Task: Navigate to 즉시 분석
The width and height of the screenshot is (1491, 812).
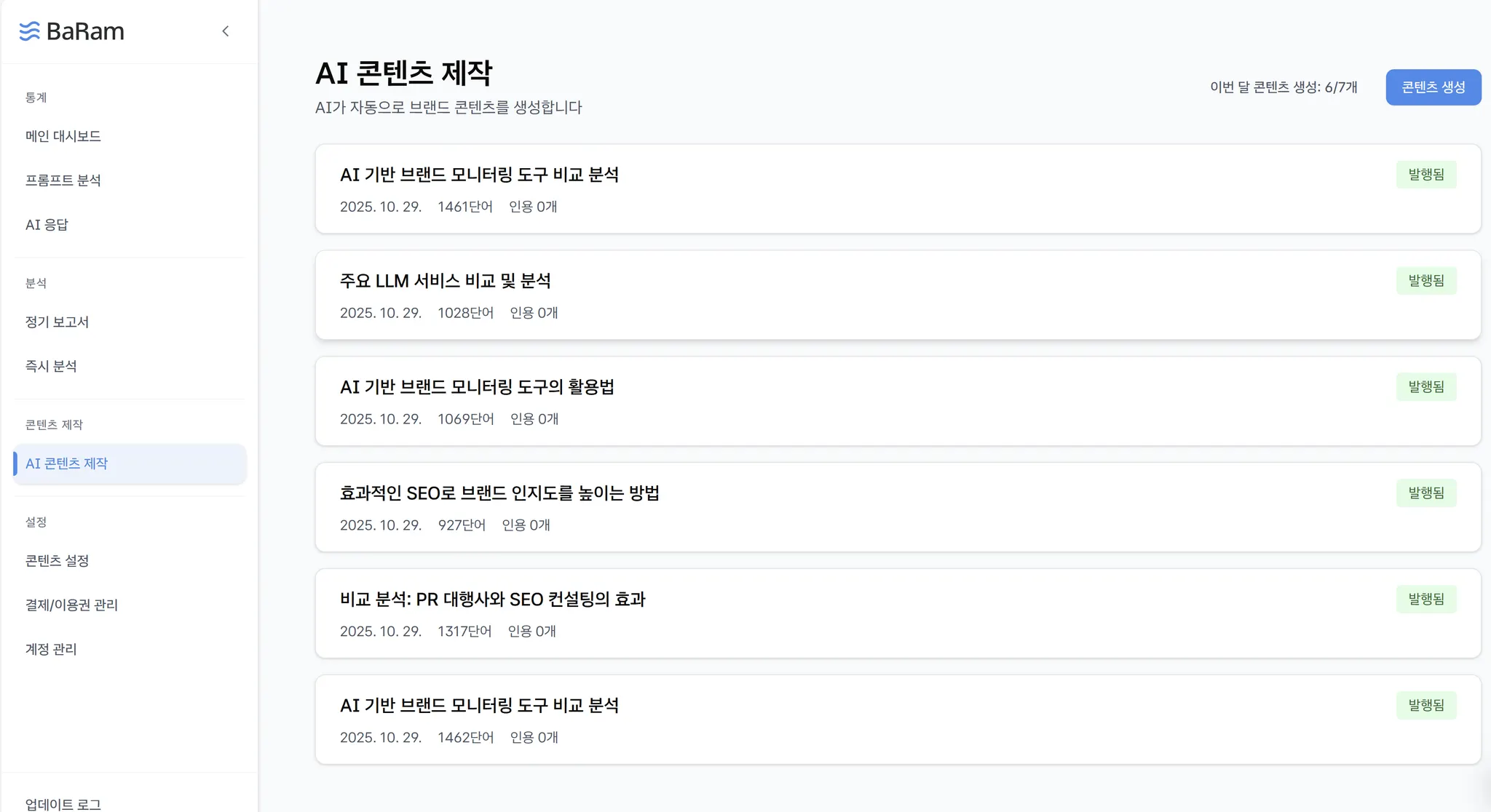Action: click(x=51, y=366)
